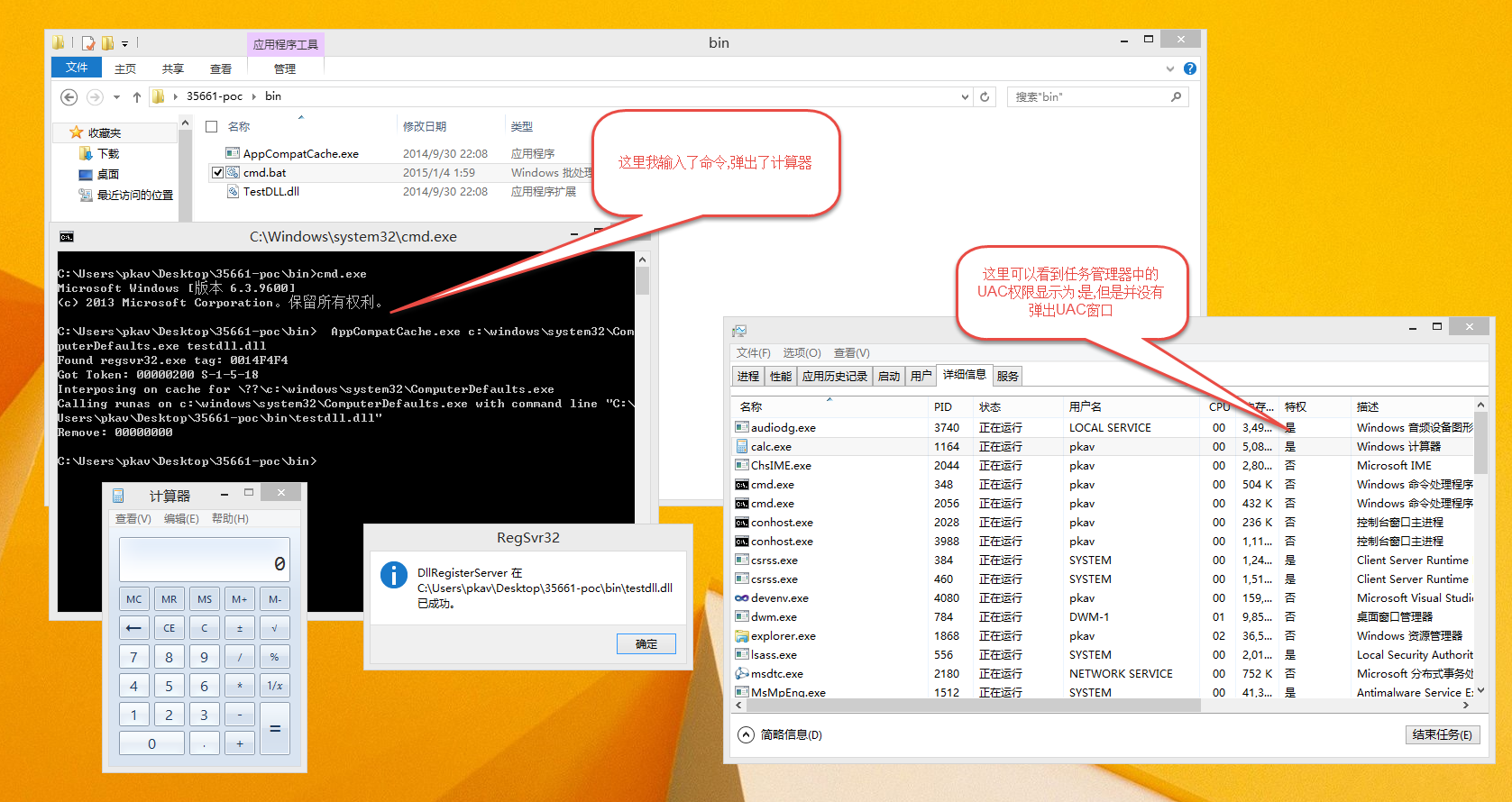This screenshot has height=802, width=1512.
Task: Click the MC memory clear calculator key
Action: point(133,599)
